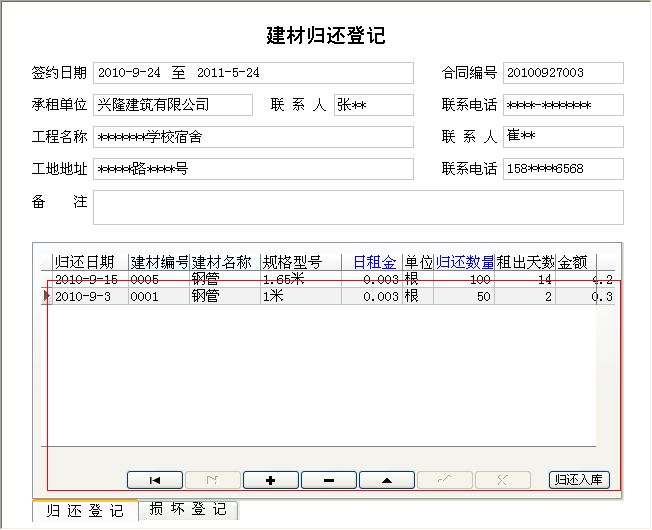The height and width of the screenshot is (530, 652).
Task: Click the 承租单位 company name field
Action: click(x=173, y=105)
